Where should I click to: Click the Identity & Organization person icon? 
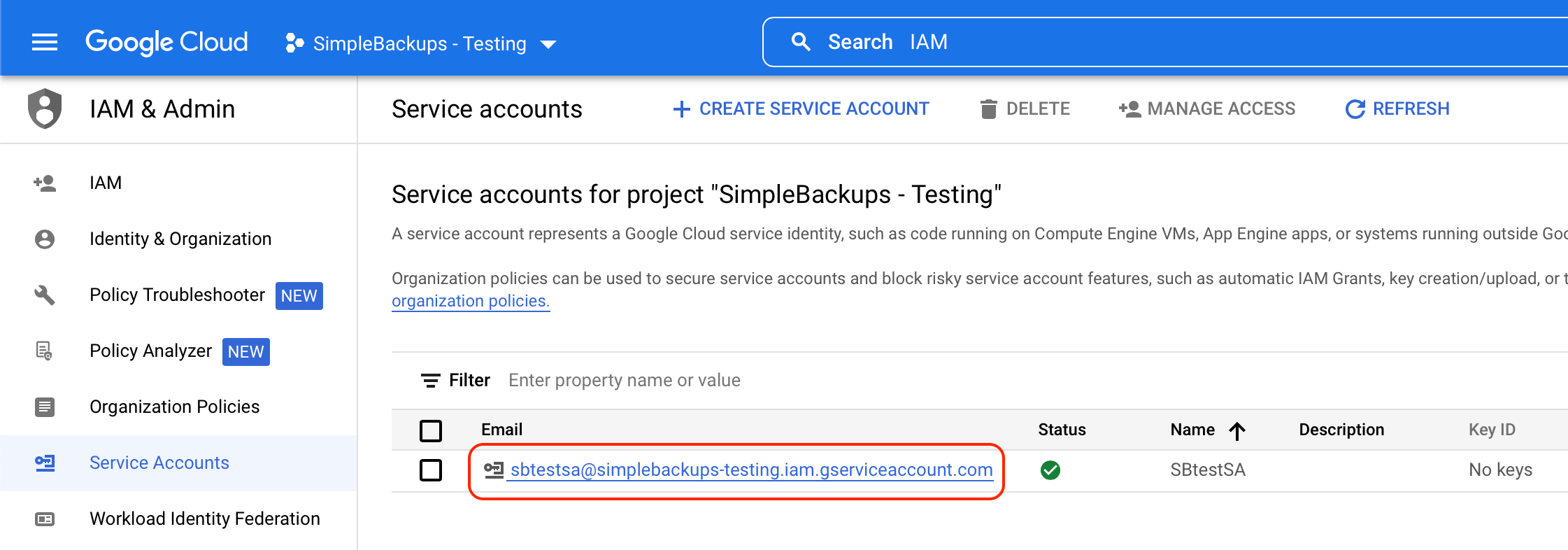click(45, 239)
